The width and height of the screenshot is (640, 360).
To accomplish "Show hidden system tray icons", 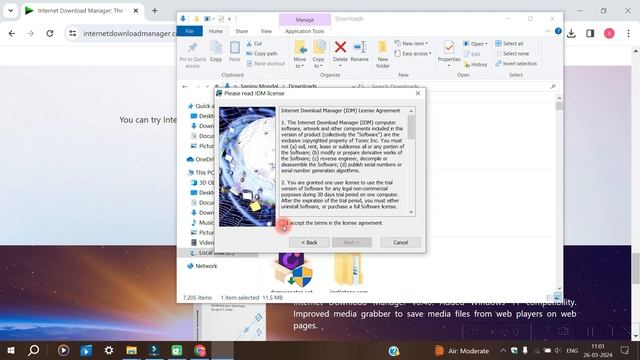I will [x=503, y=351].
